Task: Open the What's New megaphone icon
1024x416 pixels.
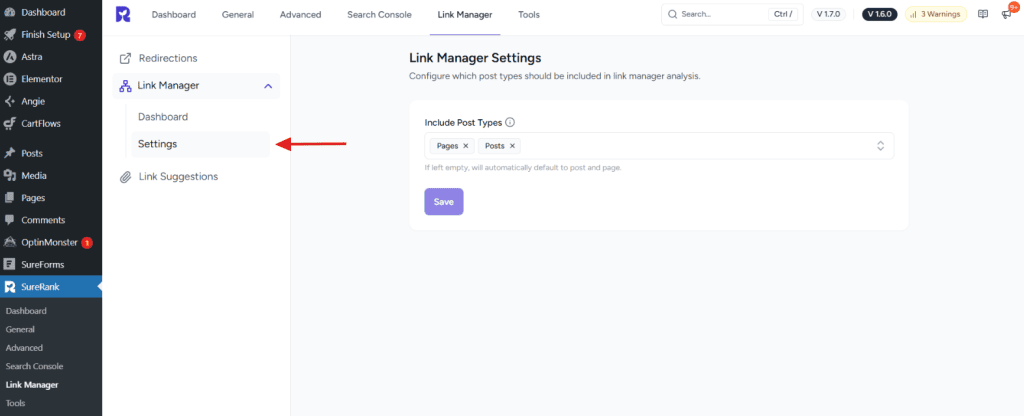Action: (1006, 14)
